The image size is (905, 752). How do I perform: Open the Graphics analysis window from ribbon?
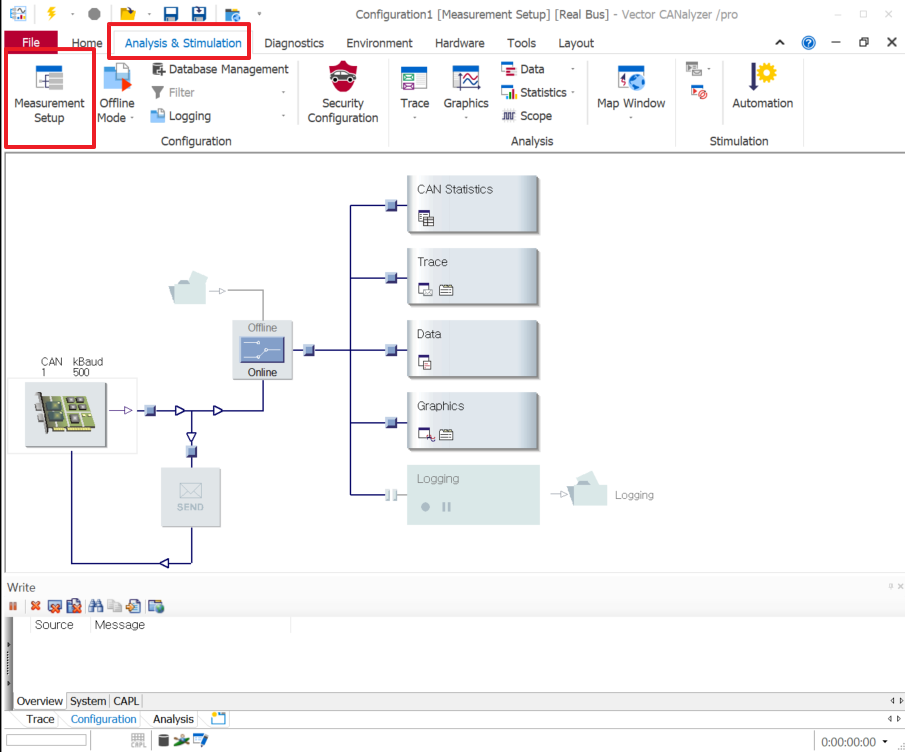pyautogui.click(x=466, y=88)
